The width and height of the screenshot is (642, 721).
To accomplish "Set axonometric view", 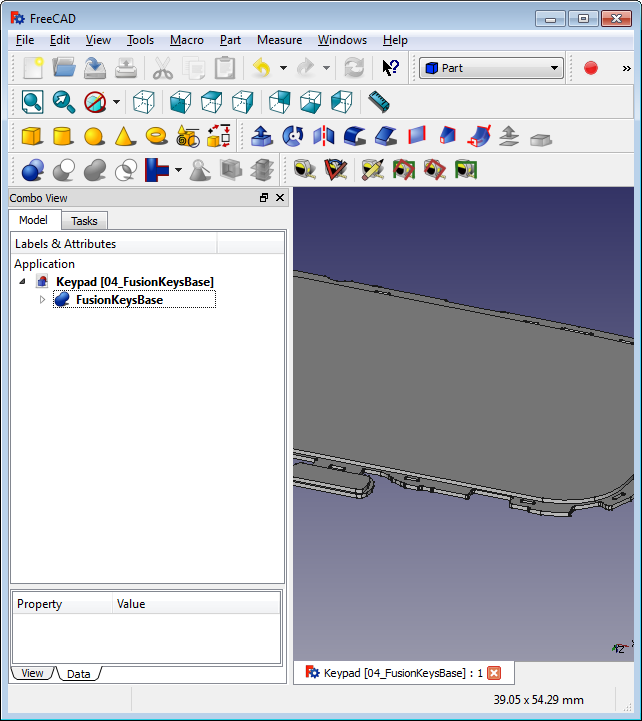I will [x=143, y=102].
